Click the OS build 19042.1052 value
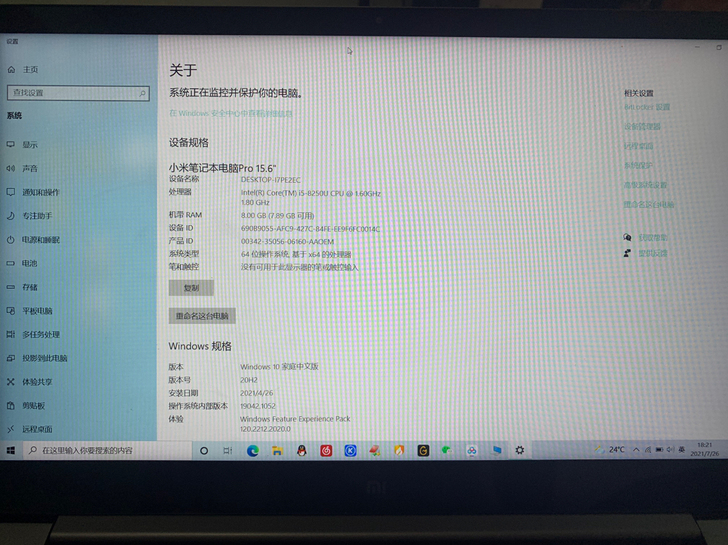This screenshot has width=728, height=545. point(258,406)
